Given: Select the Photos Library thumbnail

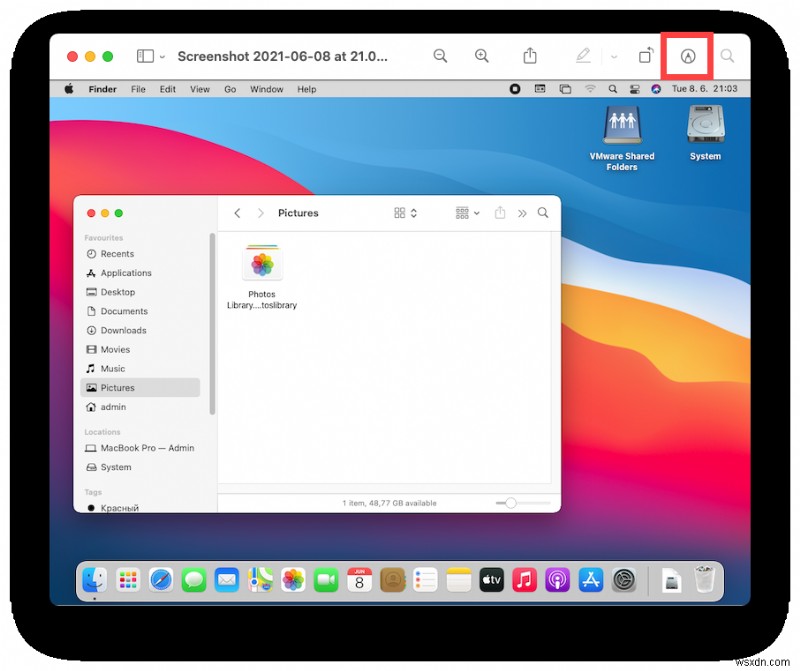Looking at the screenshot, I should point(262,264).
